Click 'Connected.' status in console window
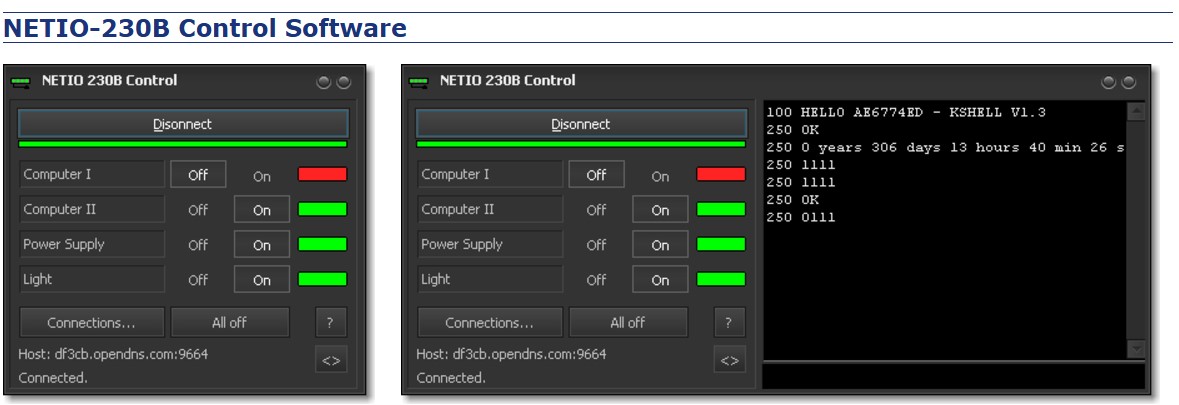This screenshot has height=405, width=1179. point(451,378)
